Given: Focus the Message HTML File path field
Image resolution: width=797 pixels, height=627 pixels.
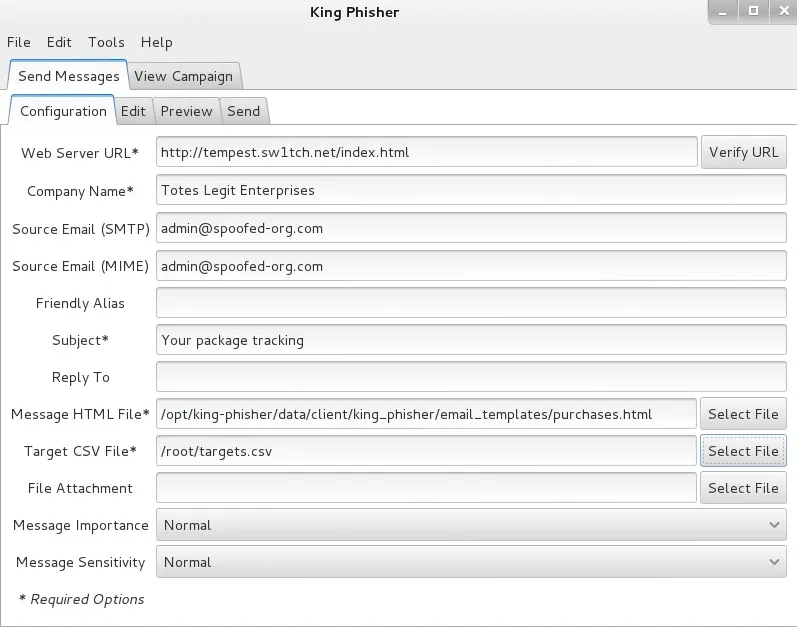Looking at the screenshot, I should tap(426, 414).
